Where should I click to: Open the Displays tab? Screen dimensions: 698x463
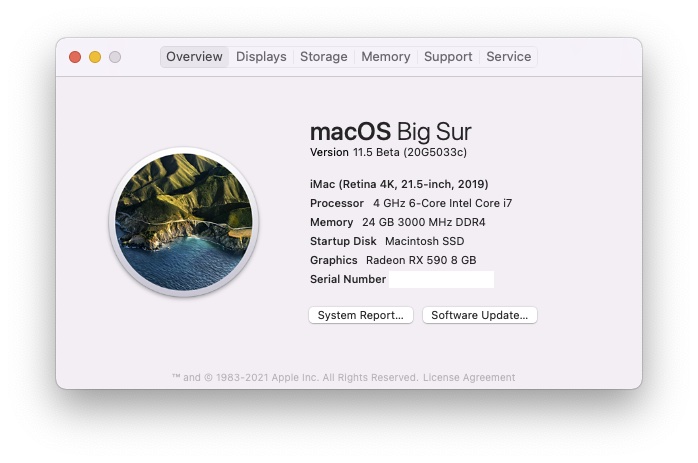(261, 57)
